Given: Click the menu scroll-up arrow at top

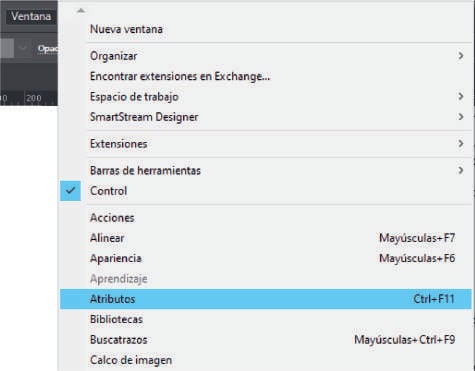Looking at the screenshot, I should [x=81, y=11].
